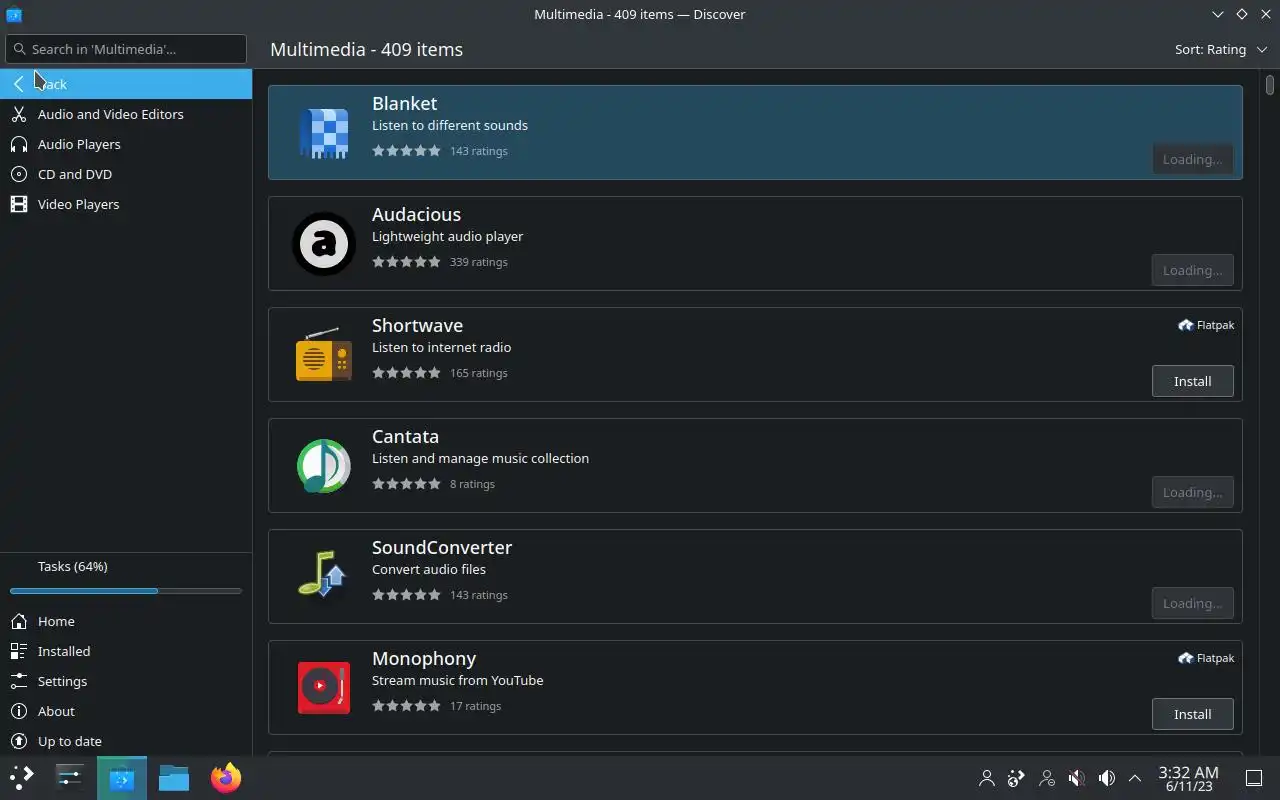
Task: Click the Loading button for Audacious
Action: (1192, 270)
